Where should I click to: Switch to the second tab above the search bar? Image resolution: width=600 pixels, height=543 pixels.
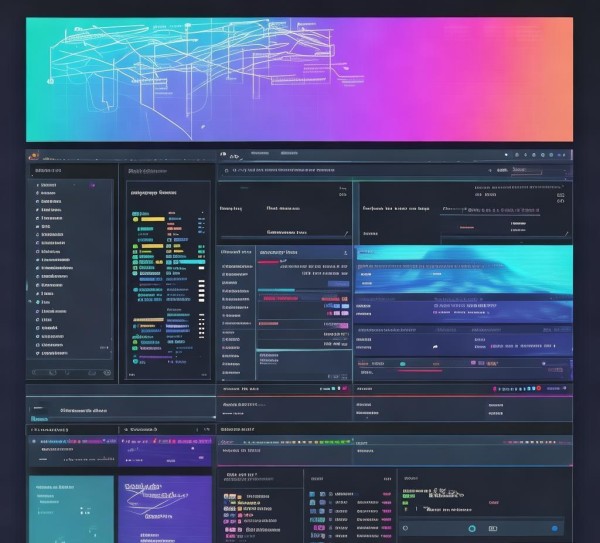[288, 154]
